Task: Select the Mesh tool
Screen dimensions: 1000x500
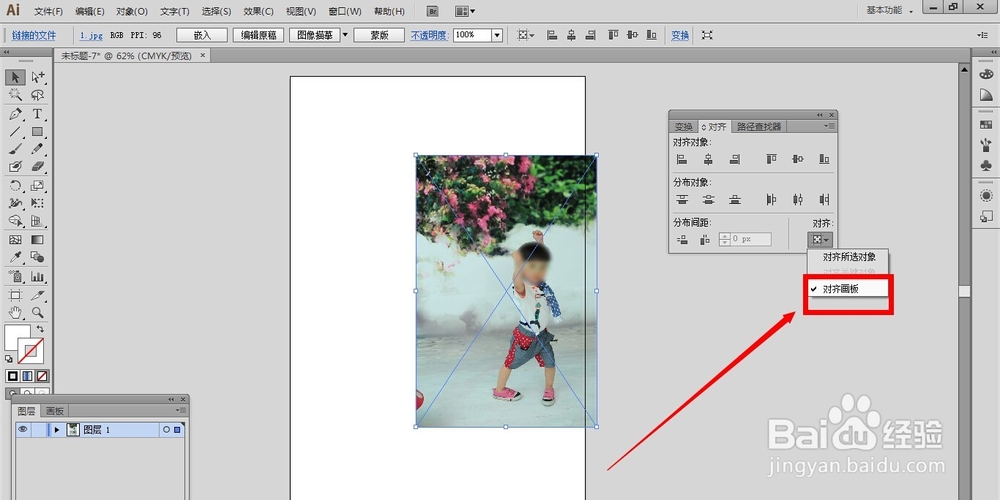Action: coord(15,240)
